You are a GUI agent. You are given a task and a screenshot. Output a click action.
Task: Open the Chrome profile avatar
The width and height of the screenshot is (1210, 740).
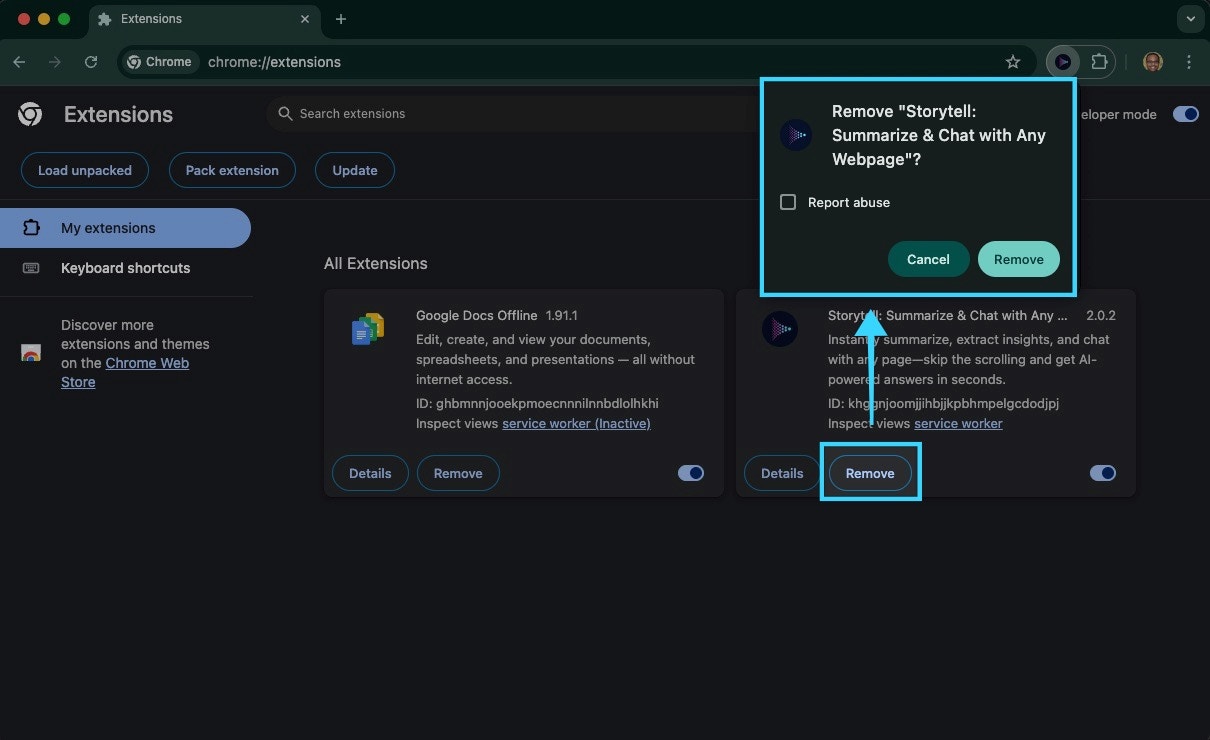click(x=1153, y=62)
